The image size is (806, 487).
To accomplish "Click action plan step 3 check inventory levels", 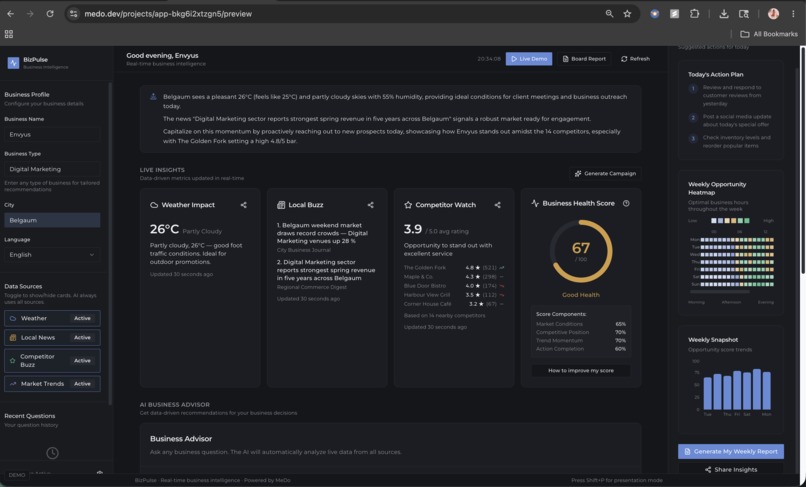I will (730, 141).
